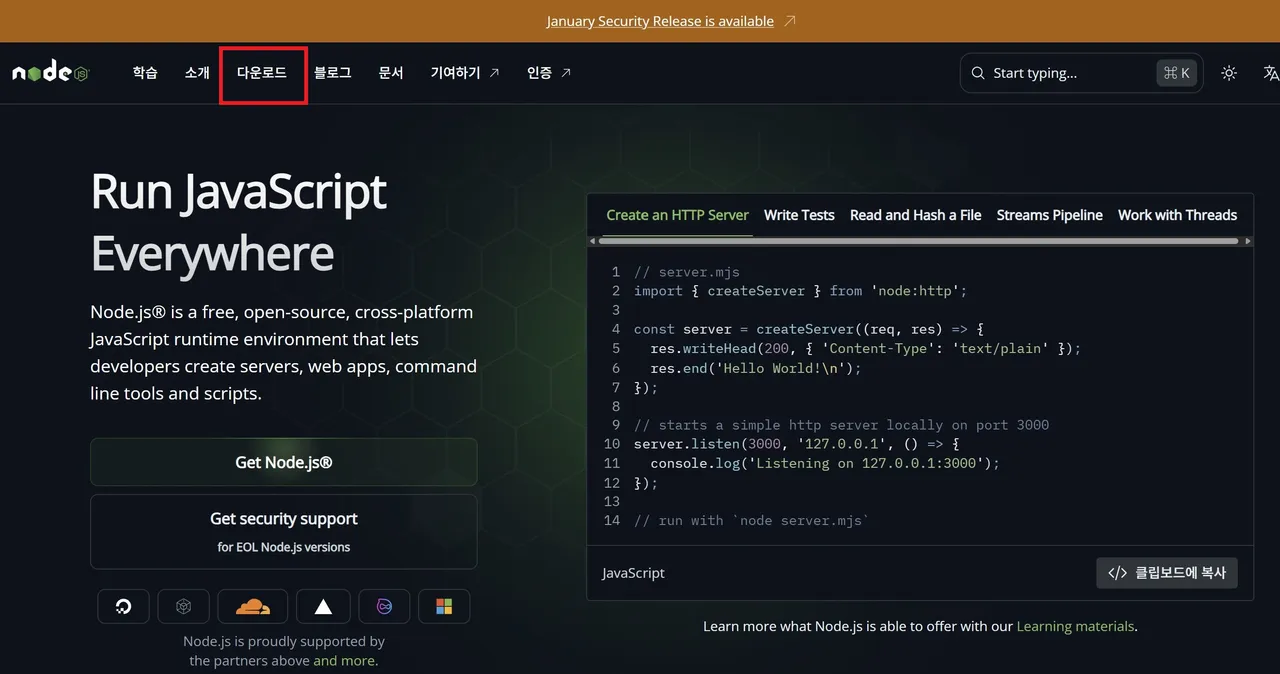Open the search with the magnifier icon
This screenshot has width=1280, height=674.
(x=977, y=72)
